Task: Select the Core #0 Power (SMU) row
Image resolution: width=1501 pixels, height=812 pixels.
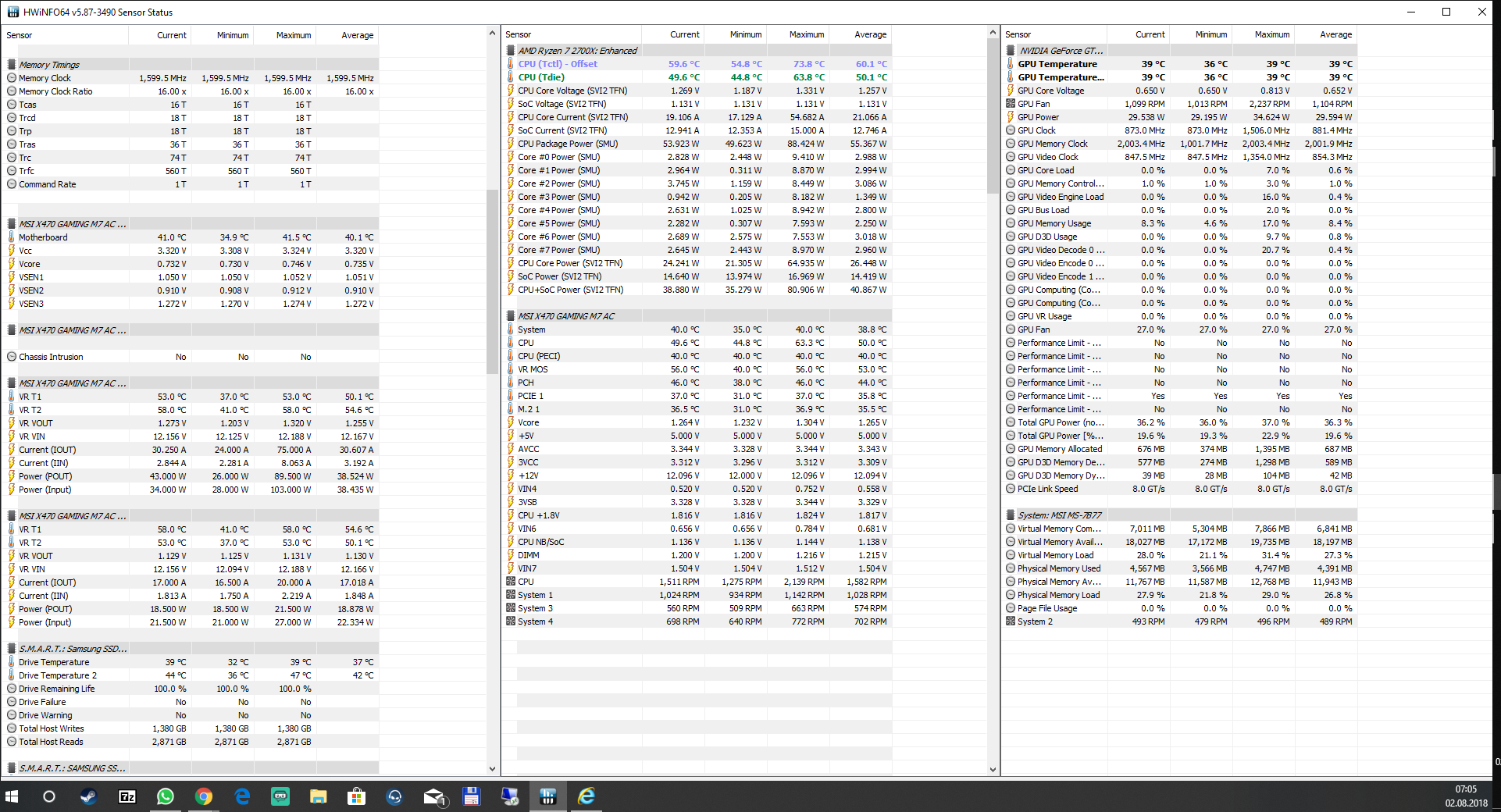Action: 697,157
